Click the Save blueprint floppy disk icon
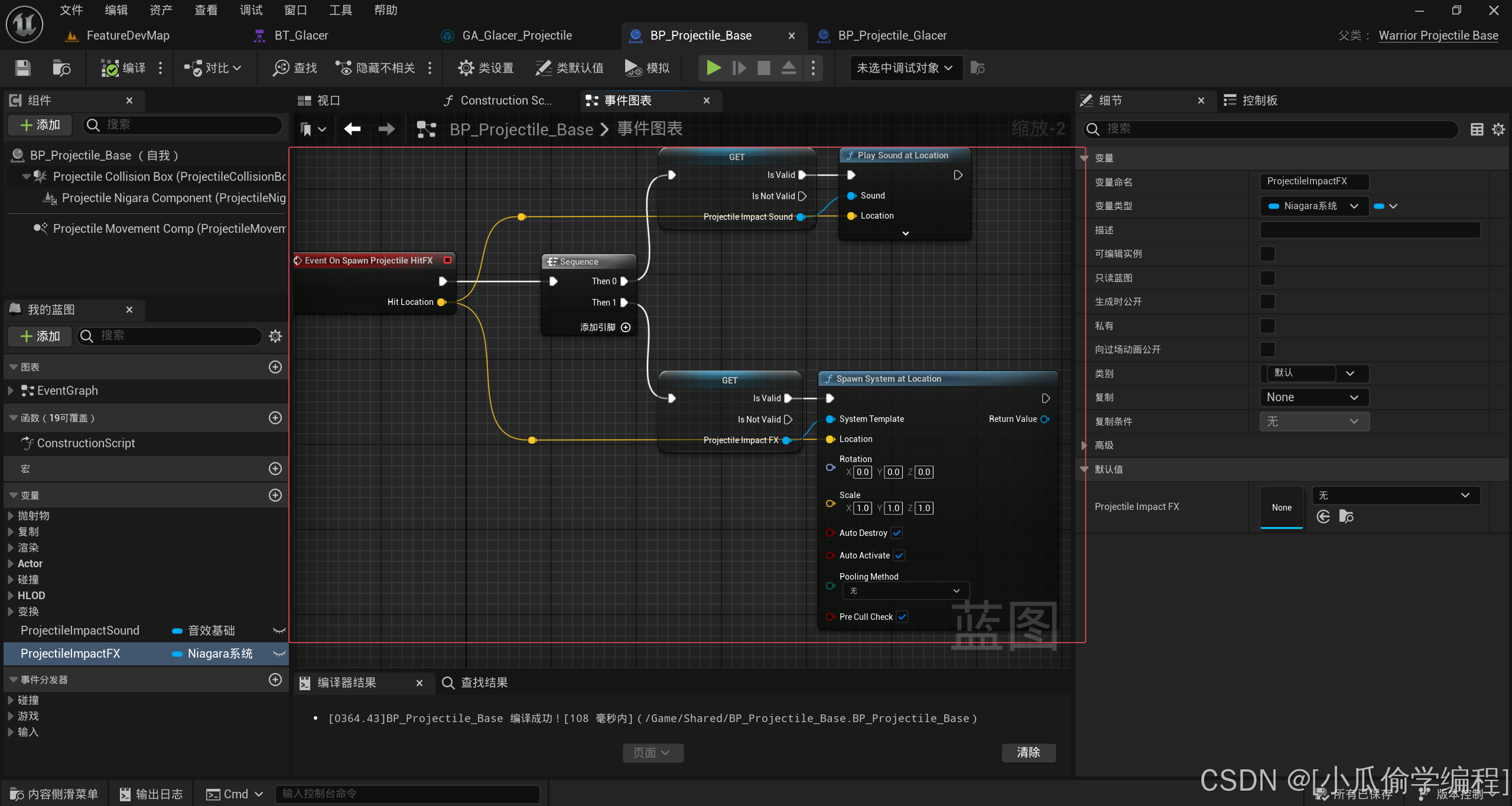The height and width of the screenshot is (806, 1512). 23,68
